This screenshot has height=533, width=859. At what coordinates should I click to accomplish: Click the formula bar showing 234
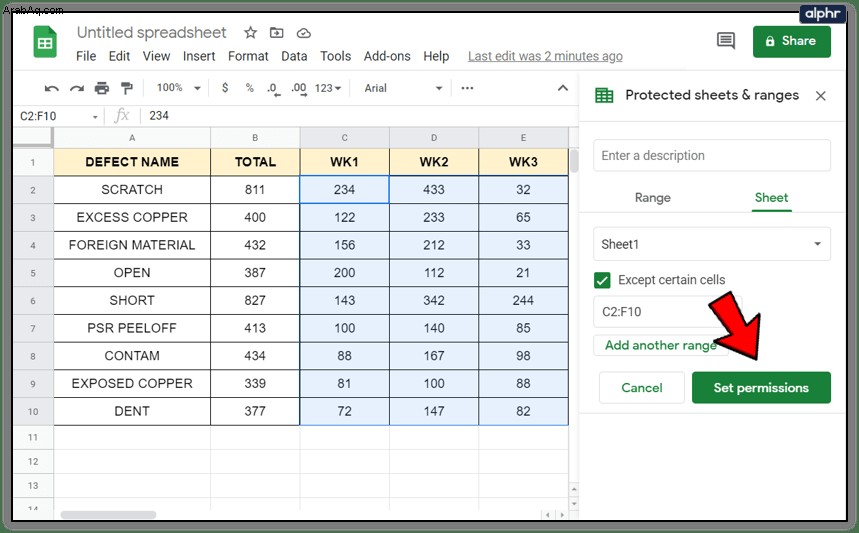click(x=359, y=116)
